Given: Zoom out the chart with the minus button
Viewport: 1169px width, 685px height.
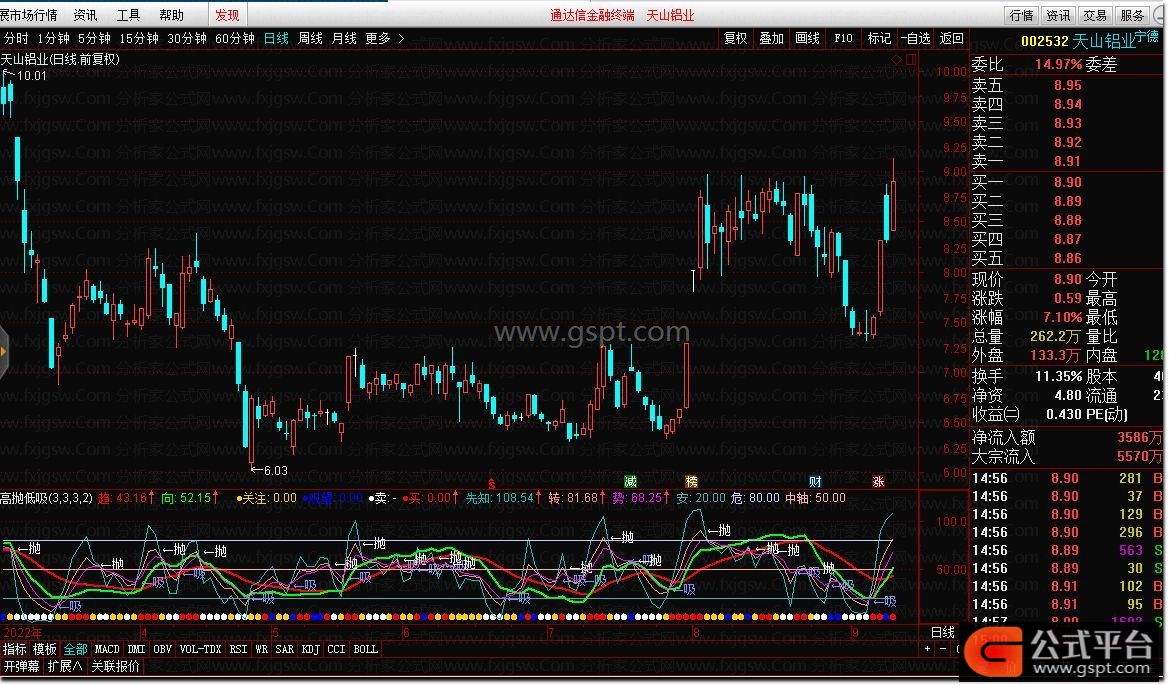Looking at the screenshot, I should pyautogui.click(x=943, y=649).
